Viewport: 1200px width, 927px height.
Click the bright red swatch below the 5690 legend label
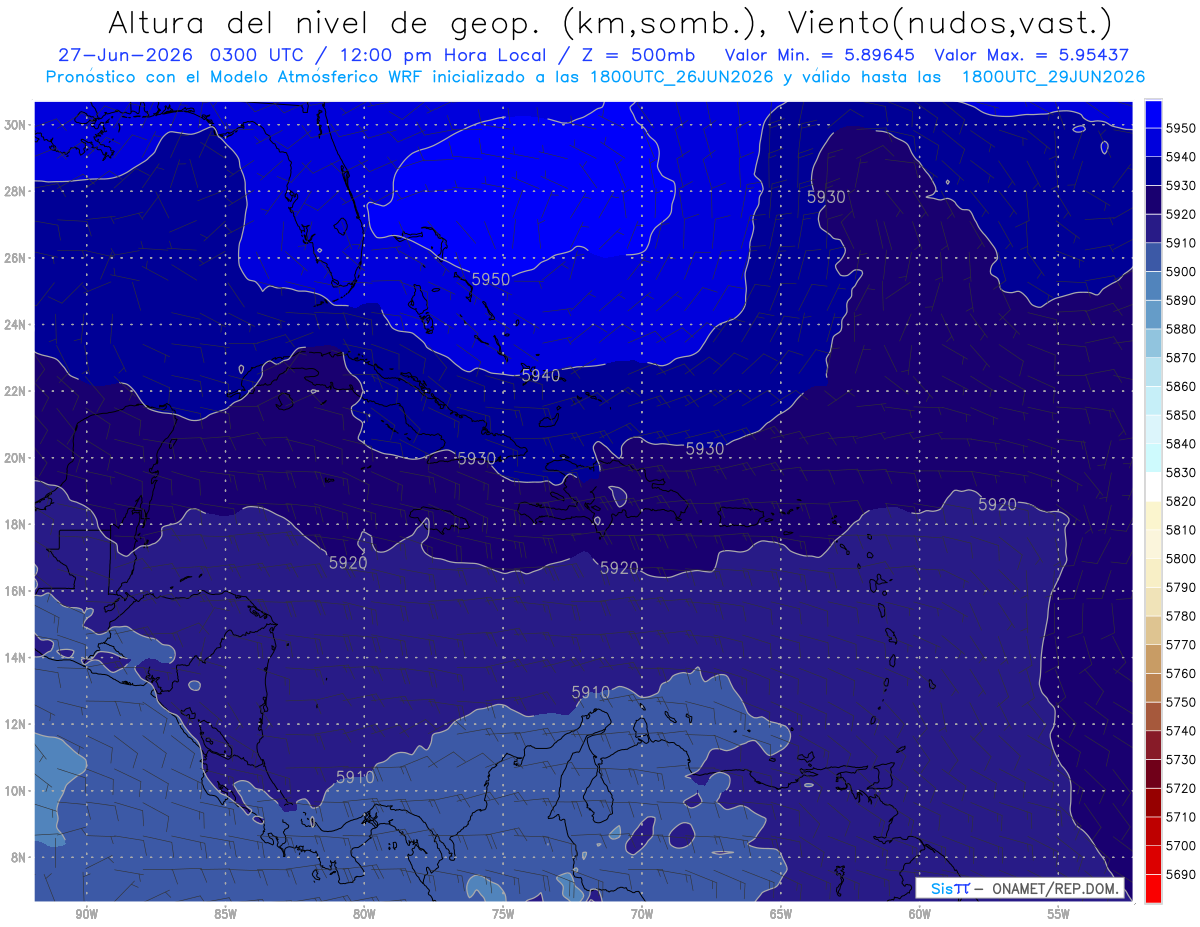point(1153,888)
